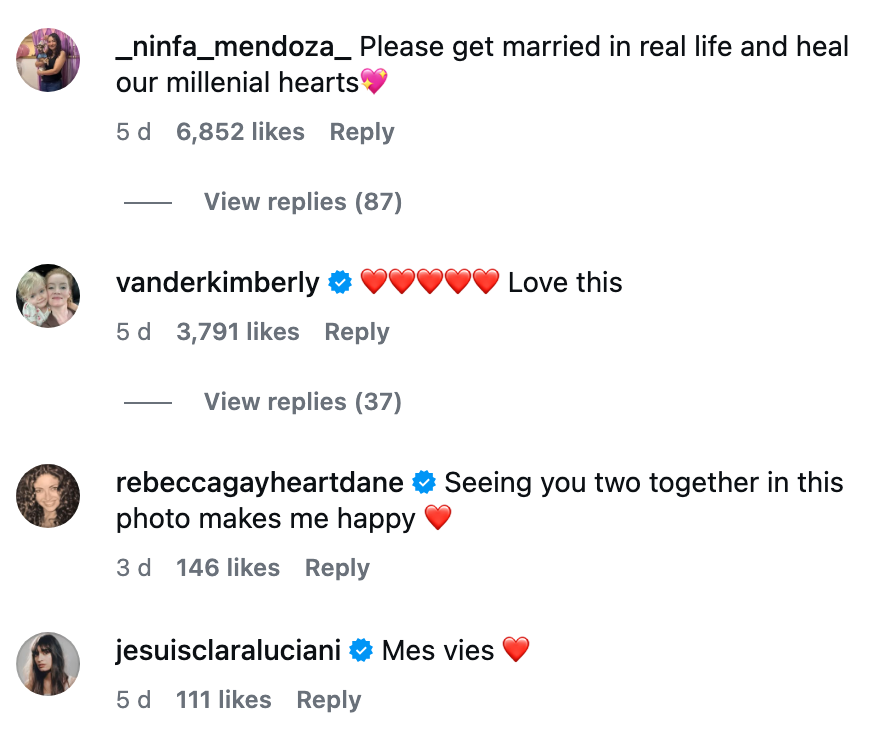Click jesuisclaraluciani's profile photo
Screen dimensions: 878x738
48,664
